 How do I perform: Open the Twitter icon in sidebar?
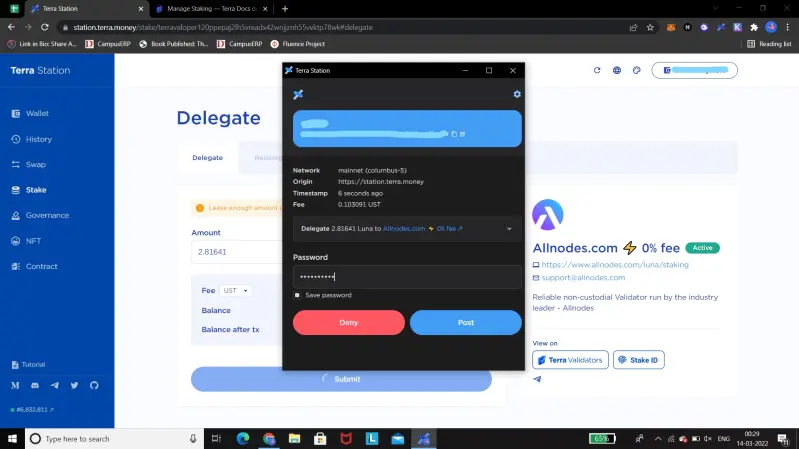click(74, 386)
